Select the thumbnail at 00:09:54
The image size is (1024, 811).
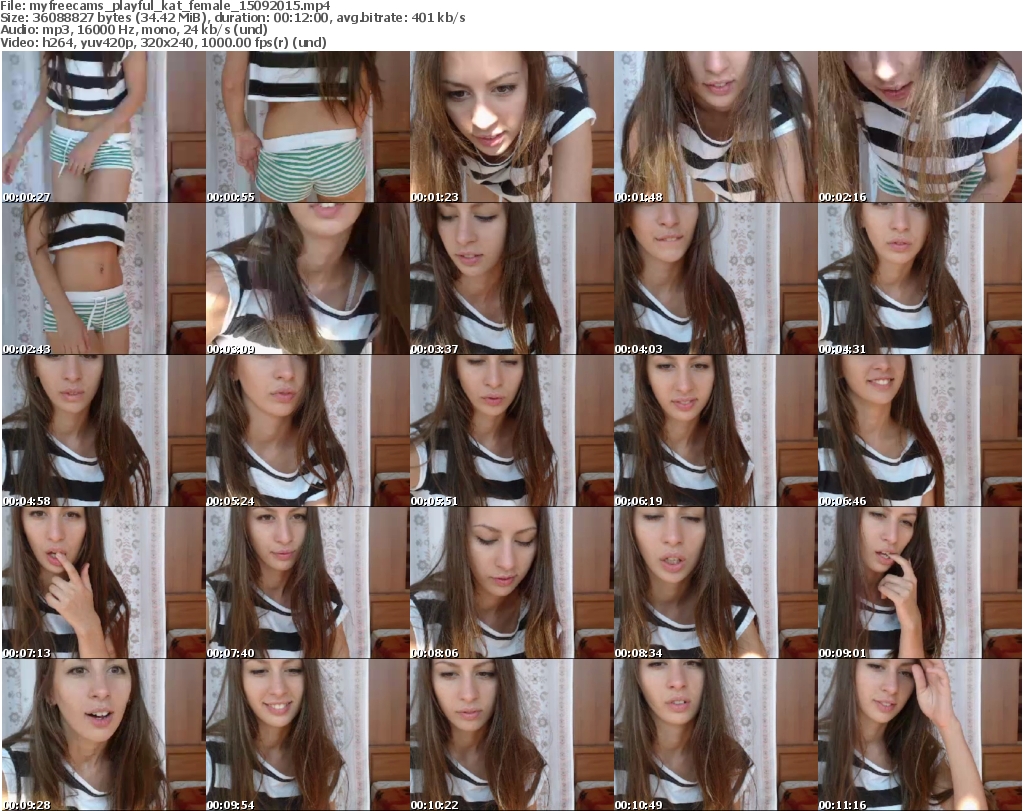(308, 735)
